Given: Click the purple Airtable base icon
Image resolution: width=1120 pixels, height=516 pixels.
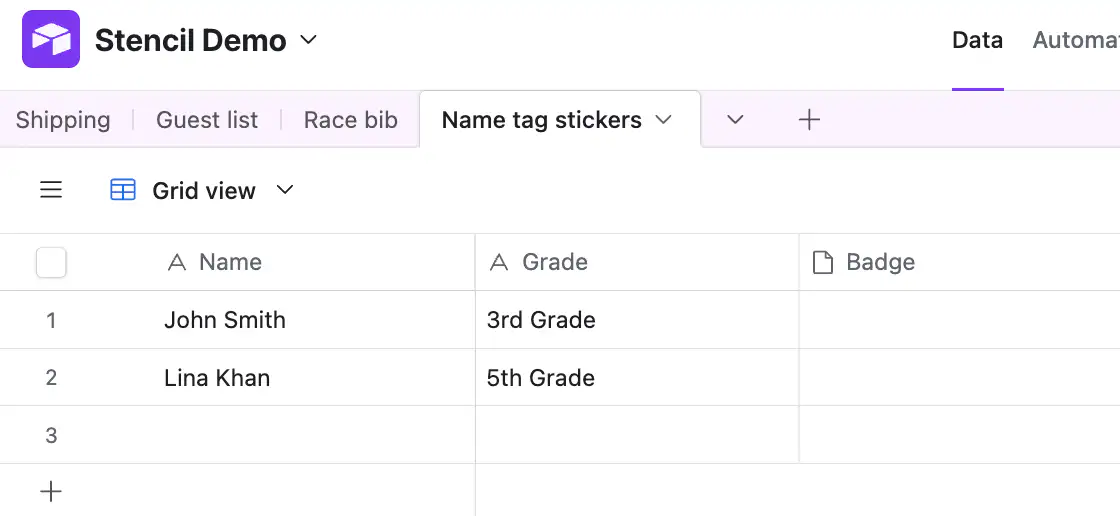Looking at the screenshot, I should [x=51, y=39].
